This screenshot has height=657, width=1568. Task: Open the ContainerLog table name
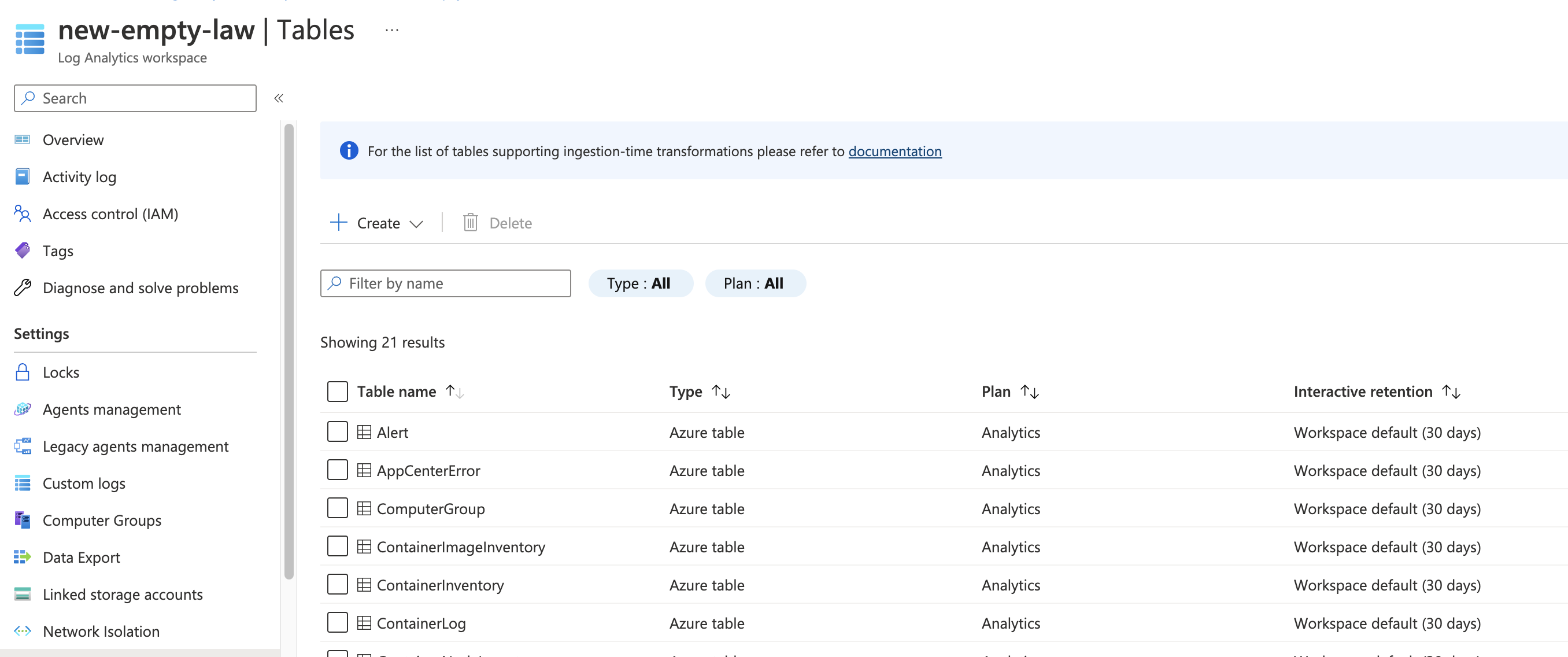point(420,623)
